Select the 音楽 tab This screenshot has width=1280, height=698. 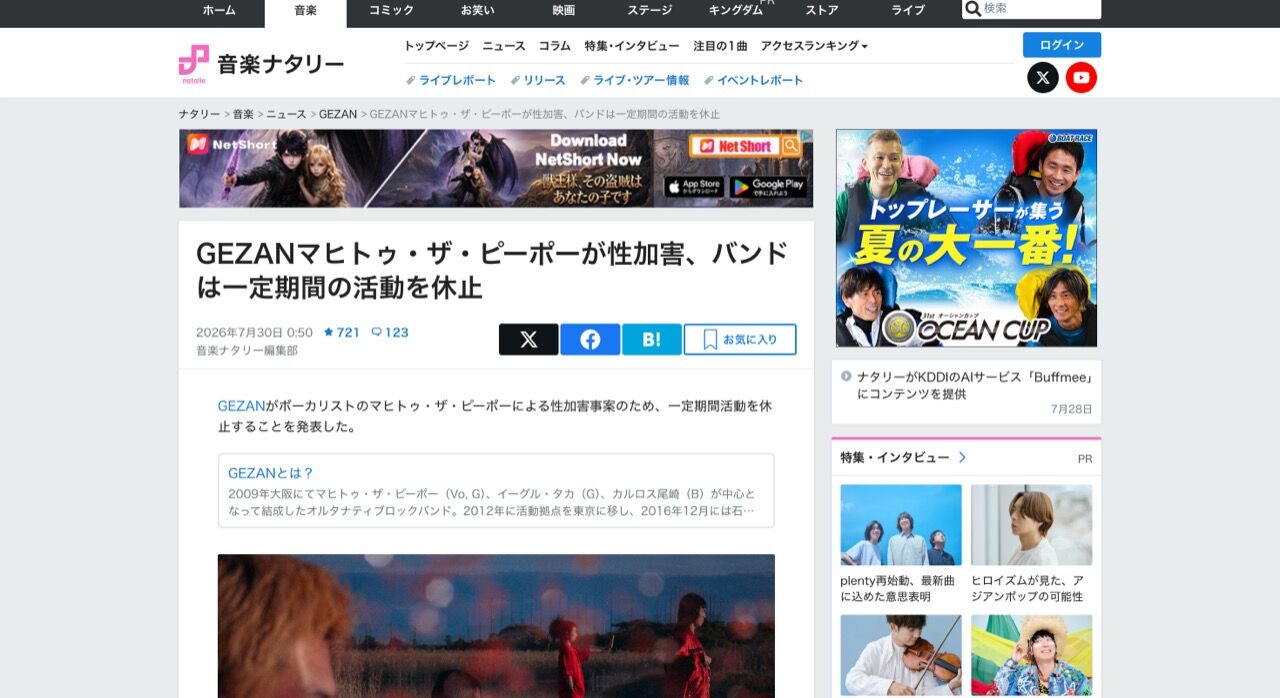305,10
